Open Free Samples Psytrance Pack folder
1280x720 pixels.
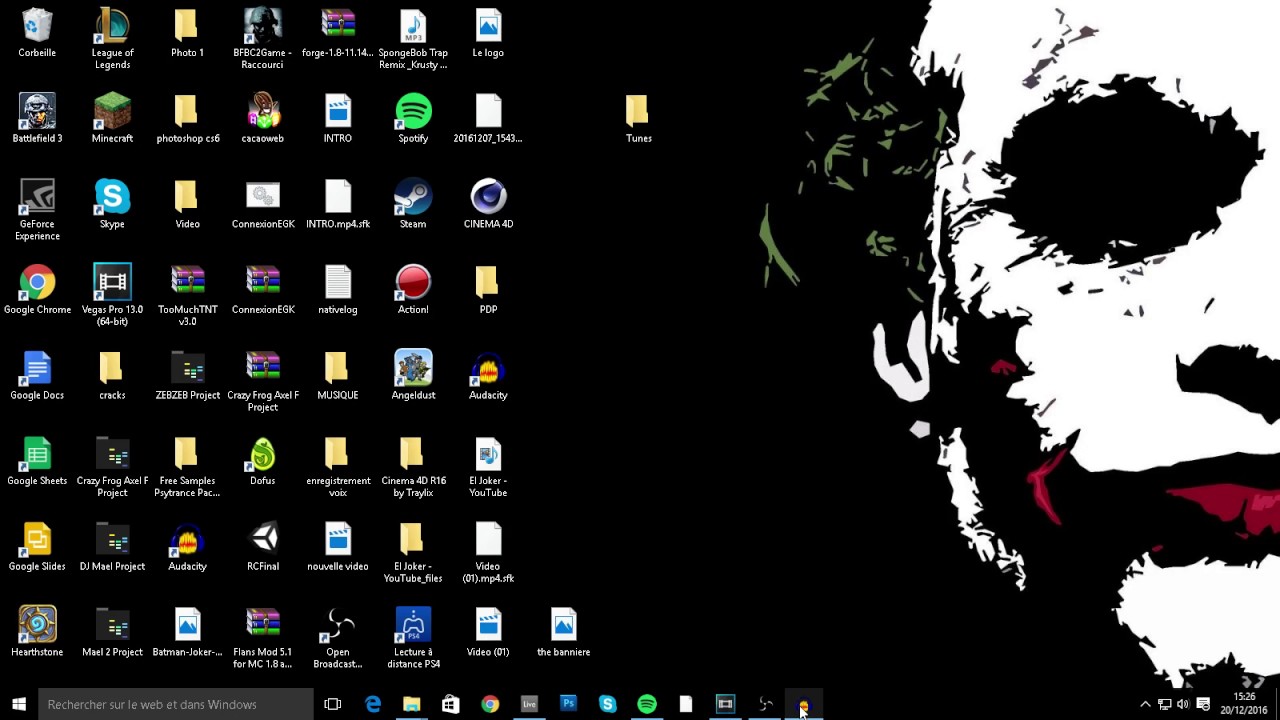(x=187, y=467)
